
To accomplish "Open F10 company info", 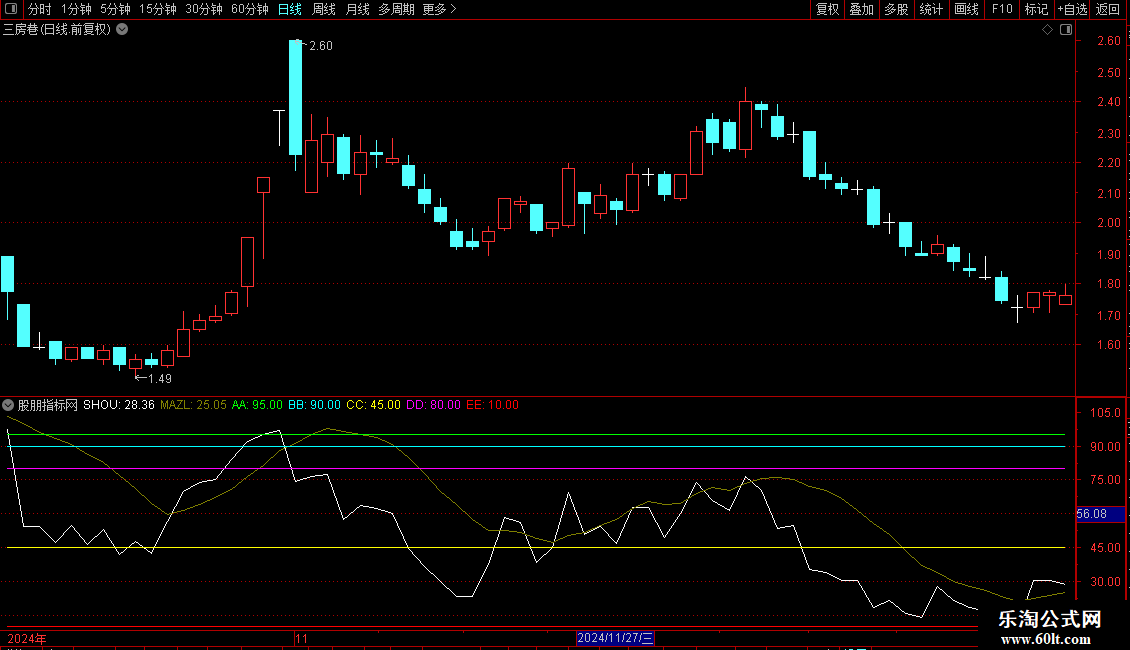I will click(1002, 9).
